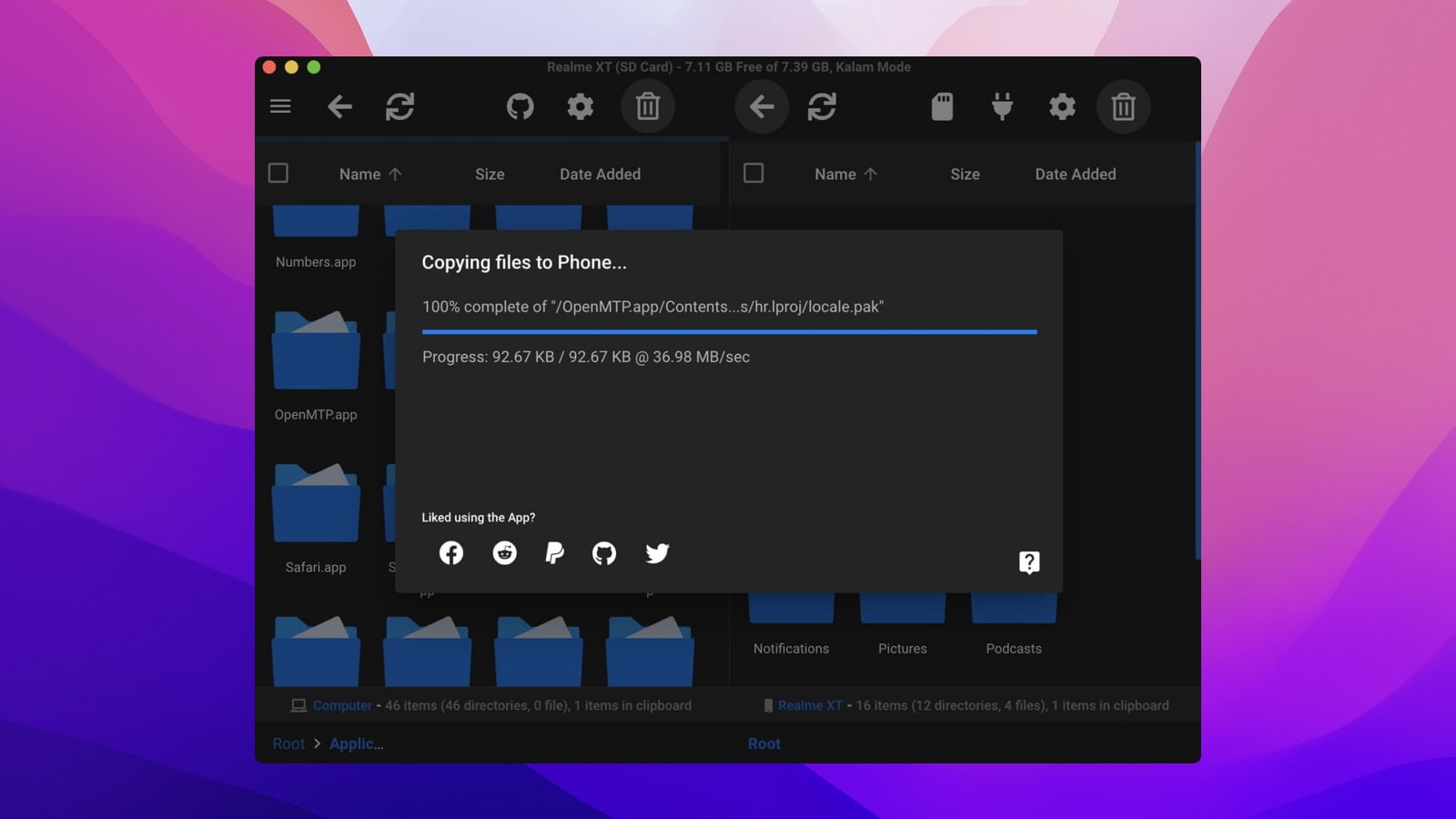Open the Facebook share icon

[x=451, y=552]
